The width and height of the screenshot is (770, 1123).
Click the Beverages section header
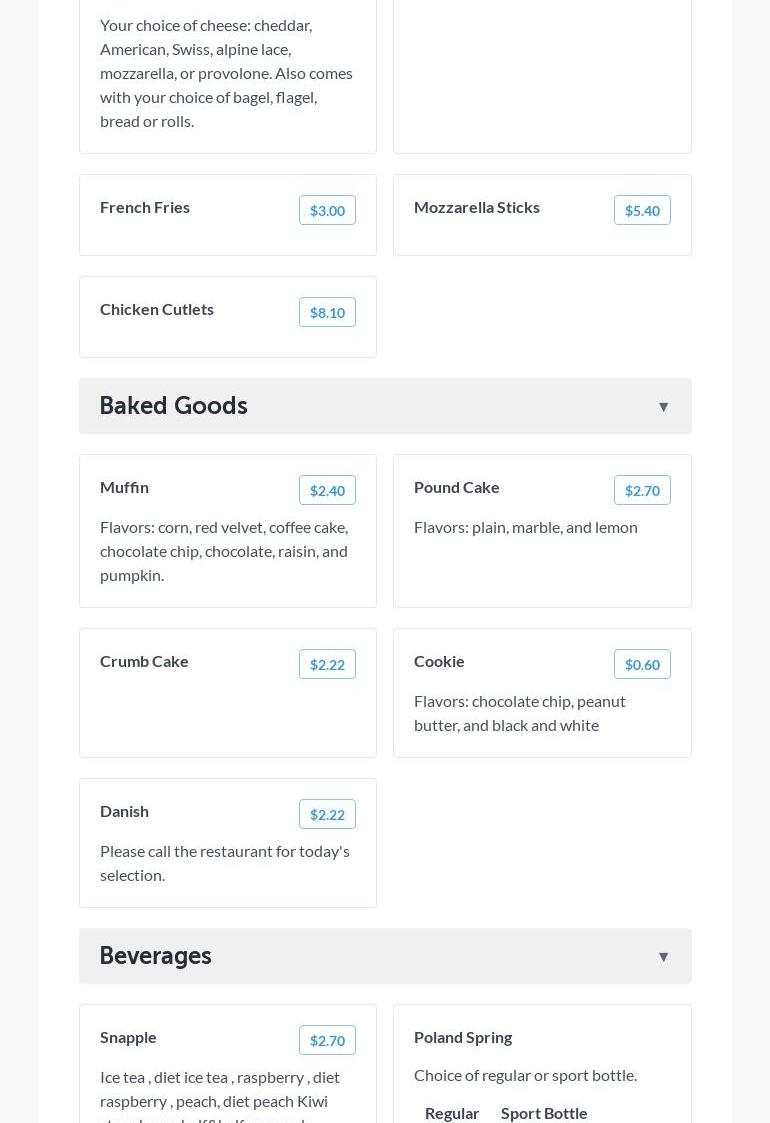click(156, 956)
